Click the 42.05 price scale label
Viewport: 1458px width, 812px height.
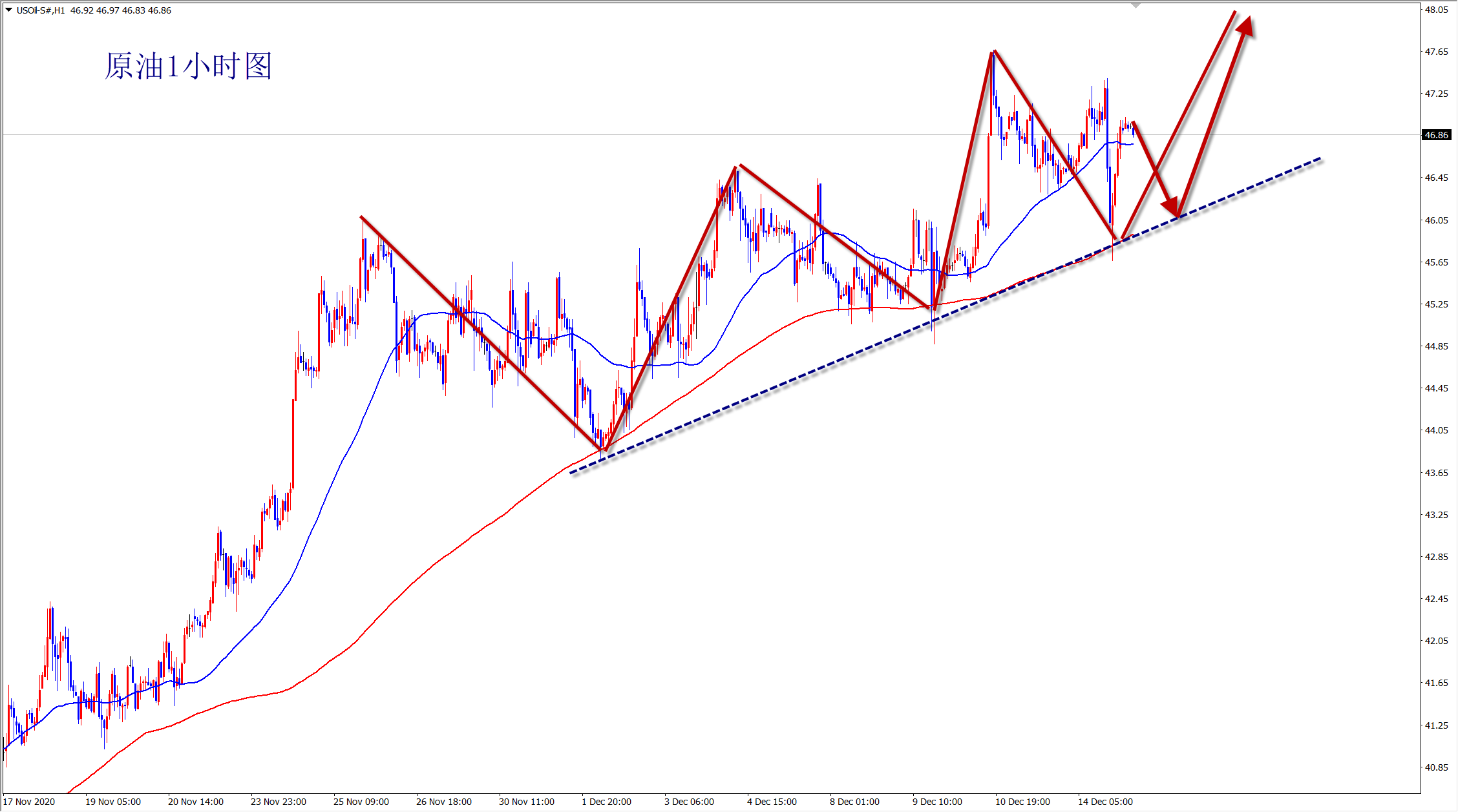point(1436,641)
